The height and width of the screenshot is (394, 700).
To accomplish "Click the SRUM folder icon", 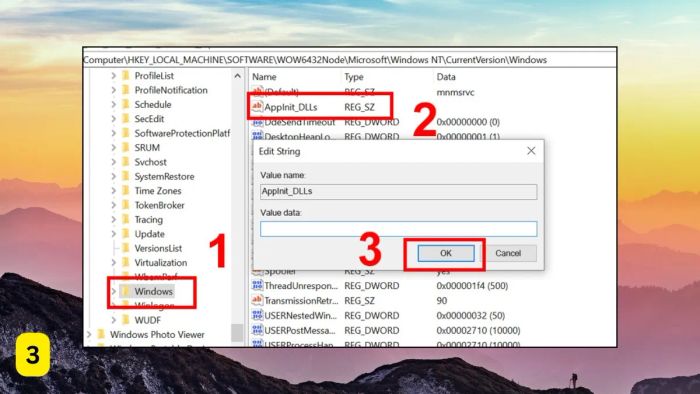I will [126, 147].
